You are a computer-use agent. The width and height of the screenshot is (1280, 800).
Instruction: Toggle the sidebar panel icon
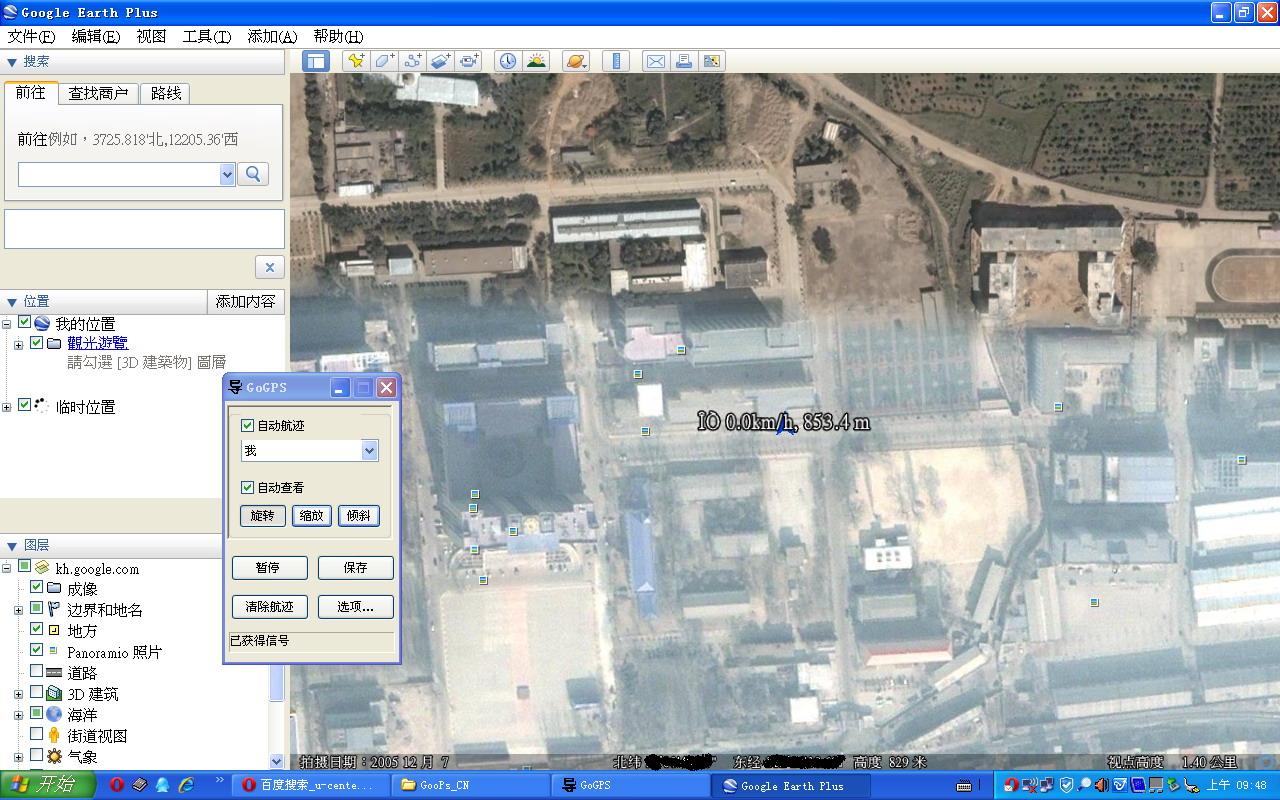(x=316, y=61)
